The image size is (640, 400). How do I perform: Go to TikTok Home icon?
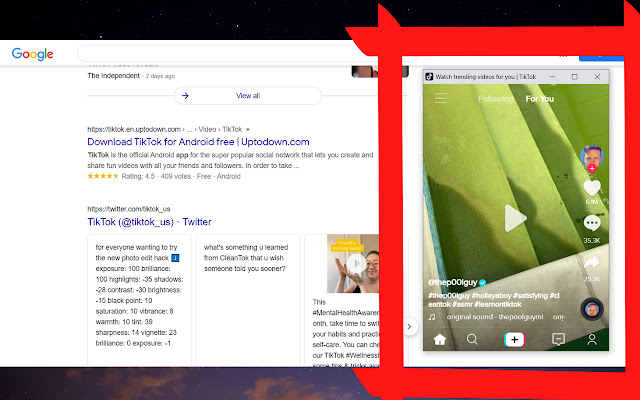click(x=438, y=340)
